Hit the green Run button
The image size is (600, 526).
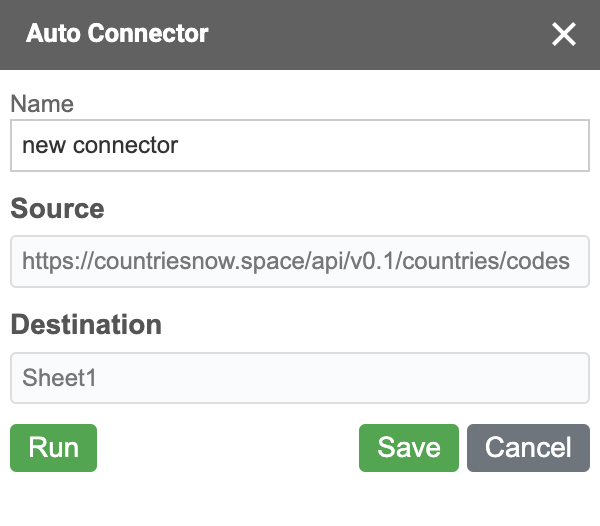[x=54, y=448]
